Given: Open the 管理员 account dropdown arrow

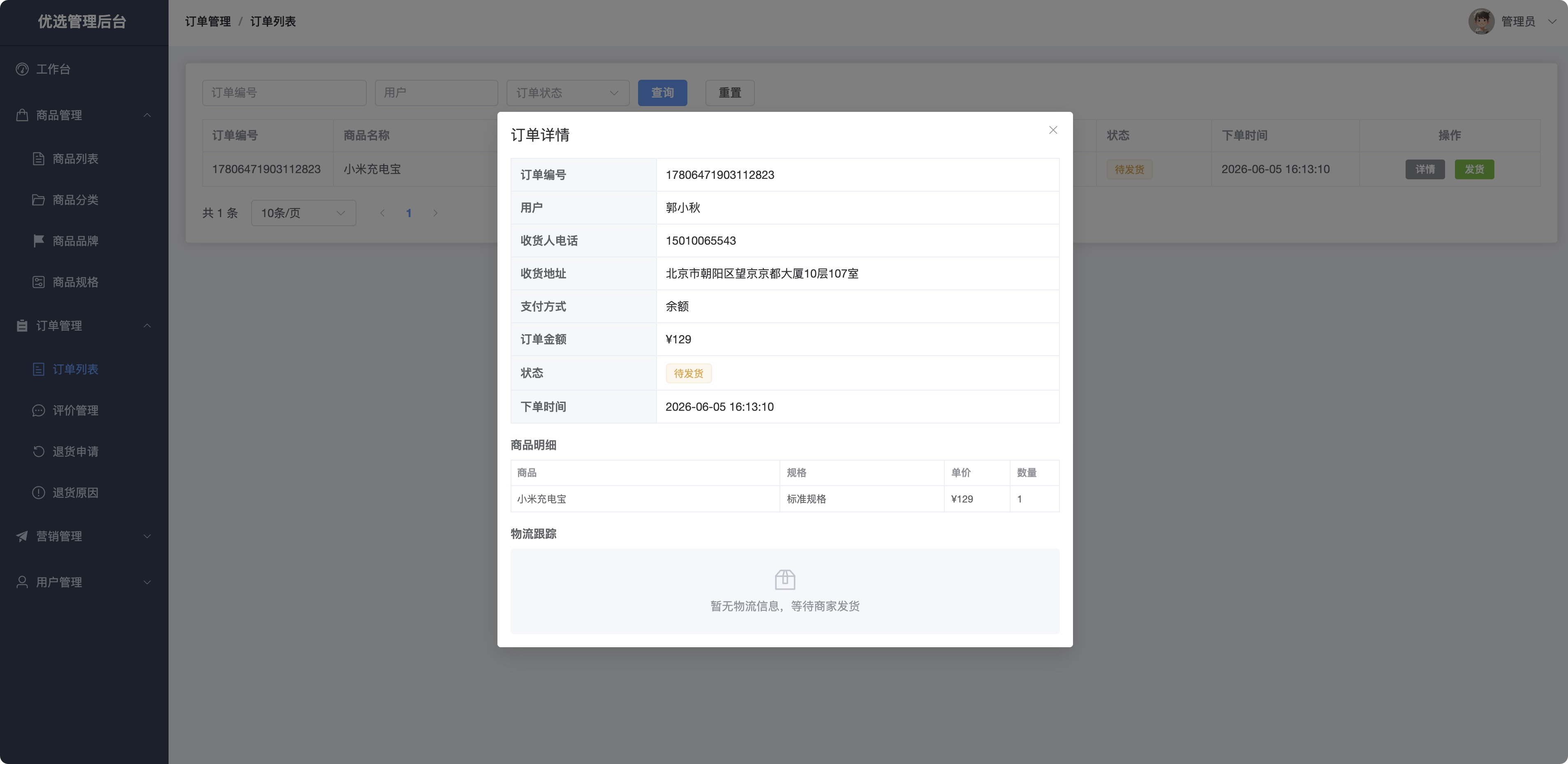Looking at the screenshot, I should pos(1552,21).
